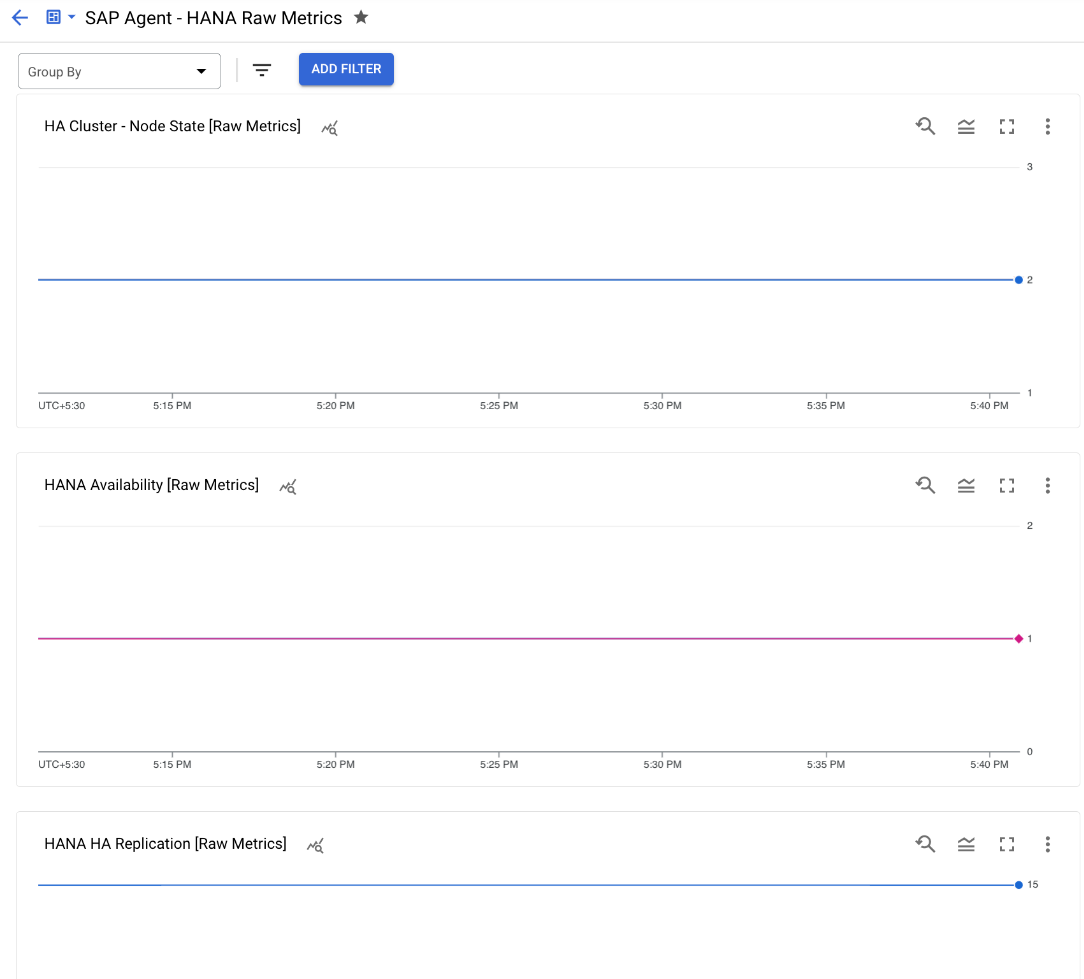Click the magnifier icon on HANA HA Replication chart
1084x979 pixels.
[925, 844]
